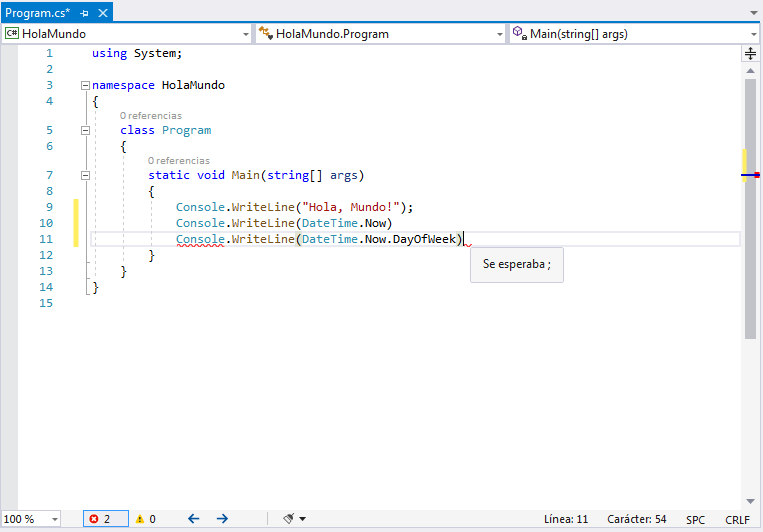
Task: Navigate backward with the left arrow
Action: click(194, 519)
